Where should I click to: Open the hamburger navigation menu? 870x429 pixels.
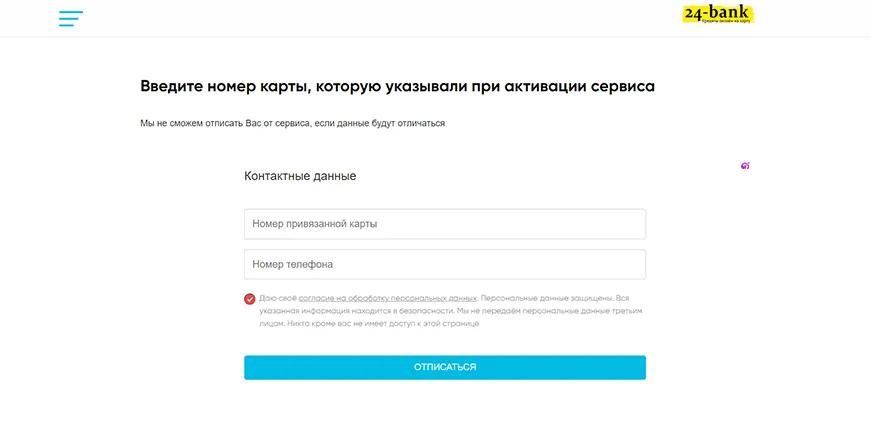coord(70,18)
